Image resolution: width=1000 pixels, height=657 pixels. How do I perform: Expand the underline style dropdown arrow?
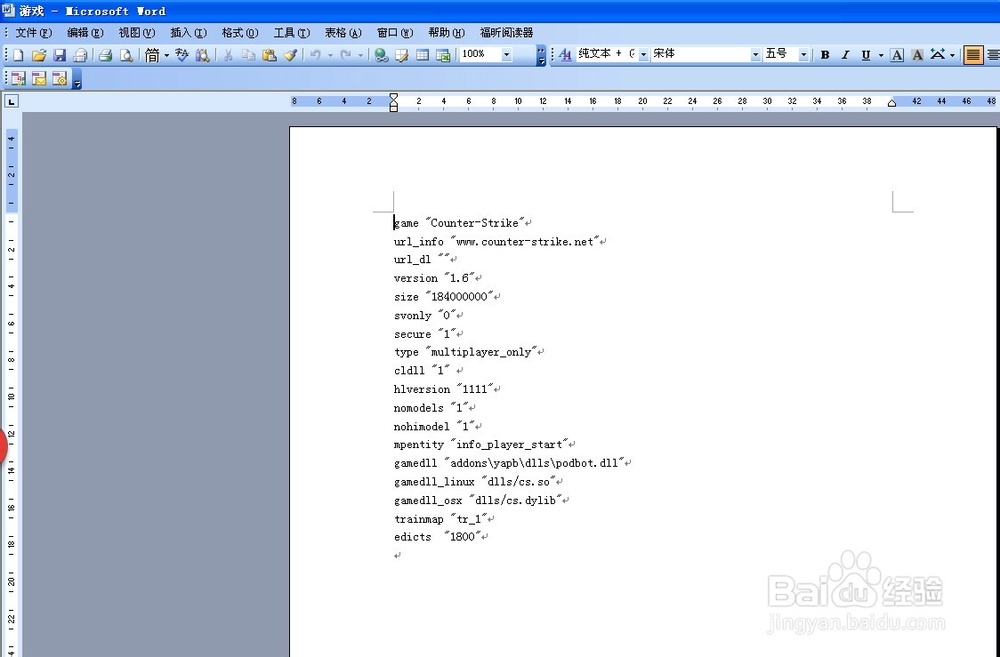881,55
